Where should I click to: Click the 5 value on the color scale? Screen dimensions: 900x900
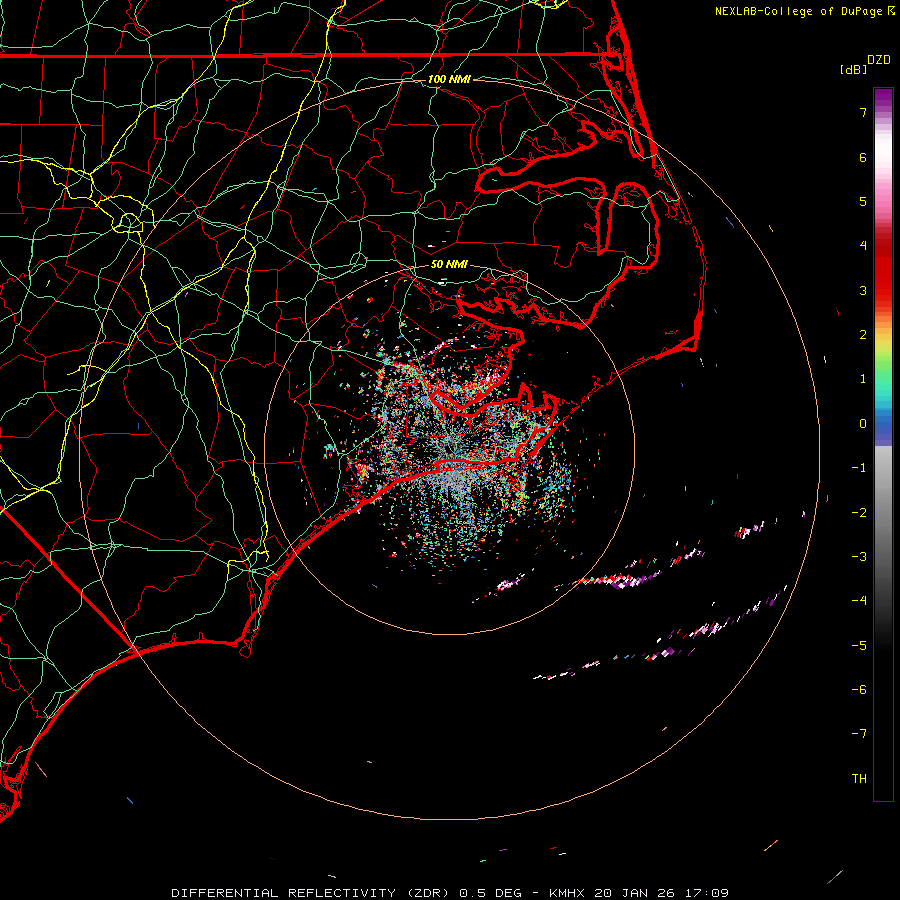863,201
